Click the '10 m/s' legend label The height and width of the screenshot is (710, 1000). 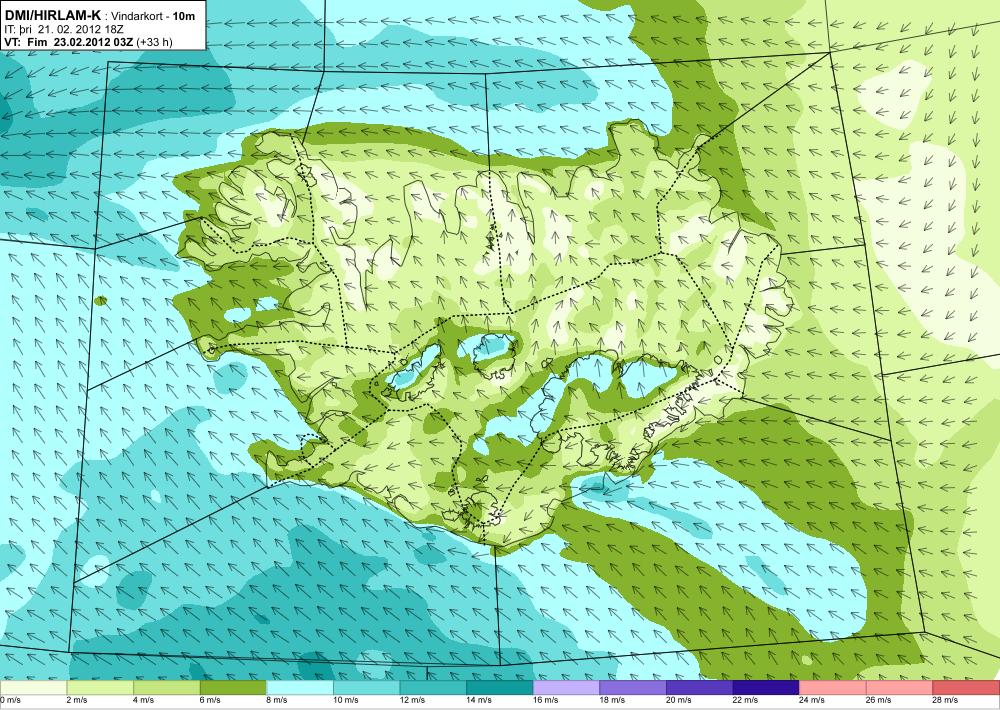coord(346,700)
